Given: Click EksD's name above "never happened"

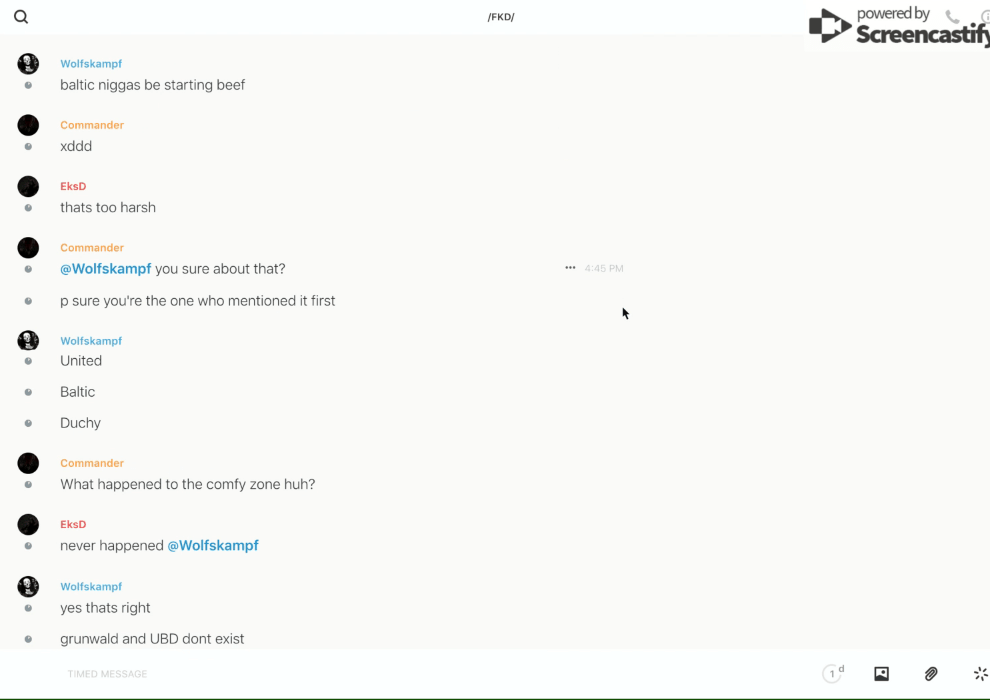Looking at the screenshot, I should click(x=73, y=525).
